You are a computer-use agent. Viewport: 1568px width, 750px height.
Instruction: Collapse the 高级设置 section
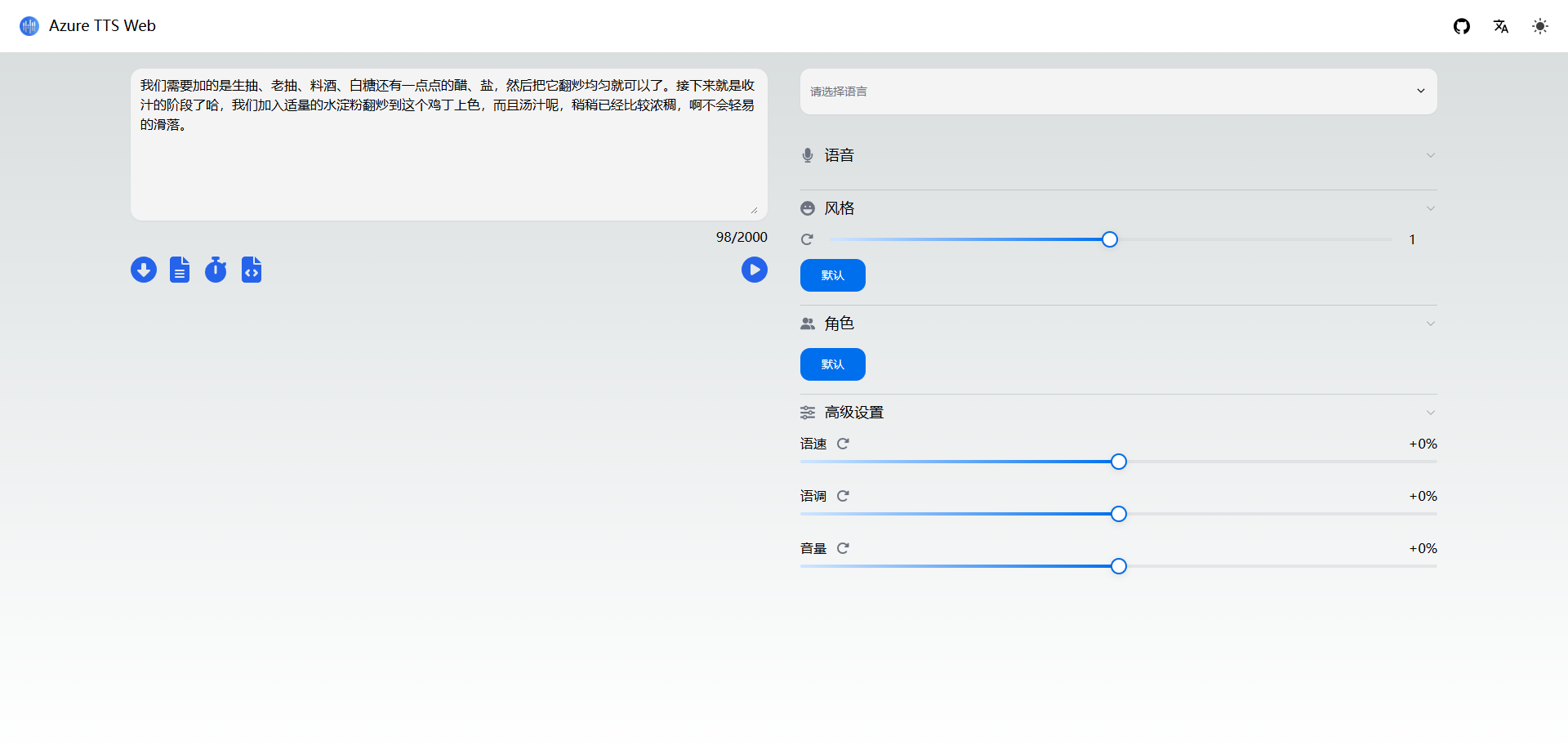1431,413
